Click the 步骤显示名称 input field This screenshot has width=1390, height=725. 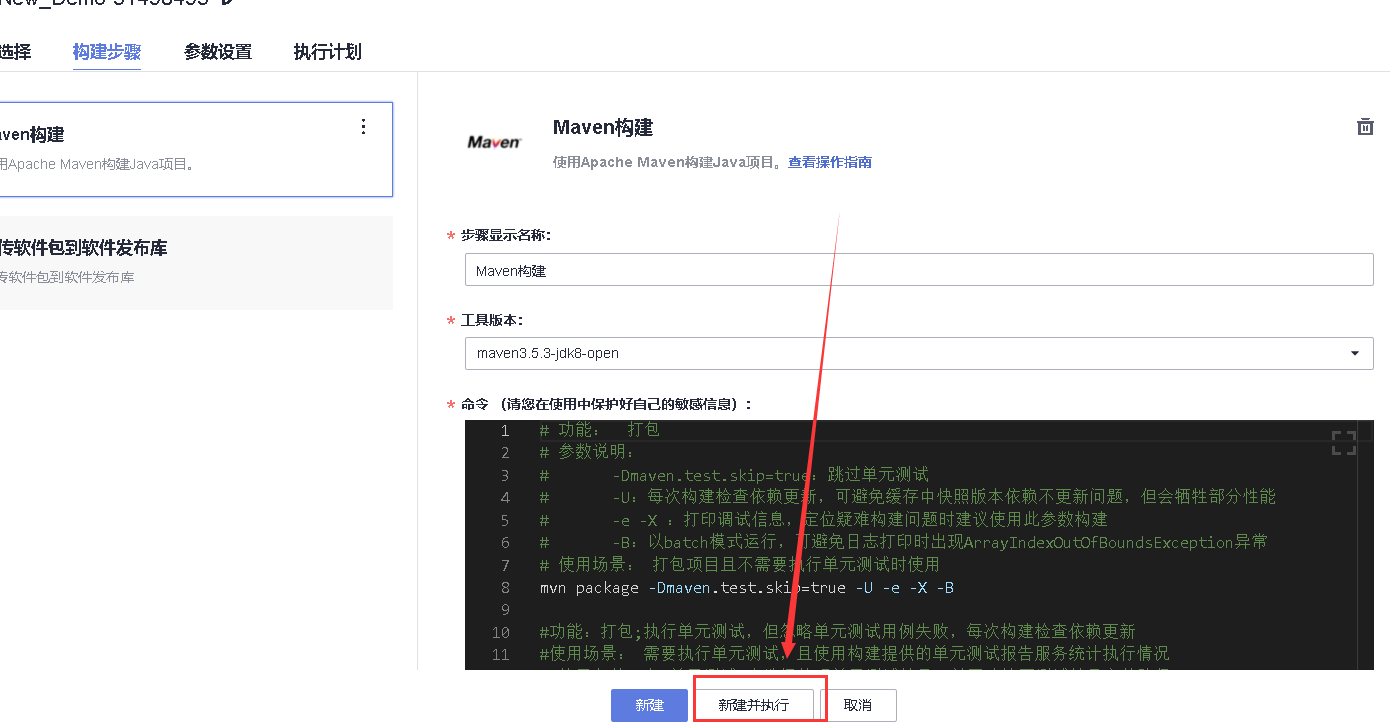click(x=919, y=270)
